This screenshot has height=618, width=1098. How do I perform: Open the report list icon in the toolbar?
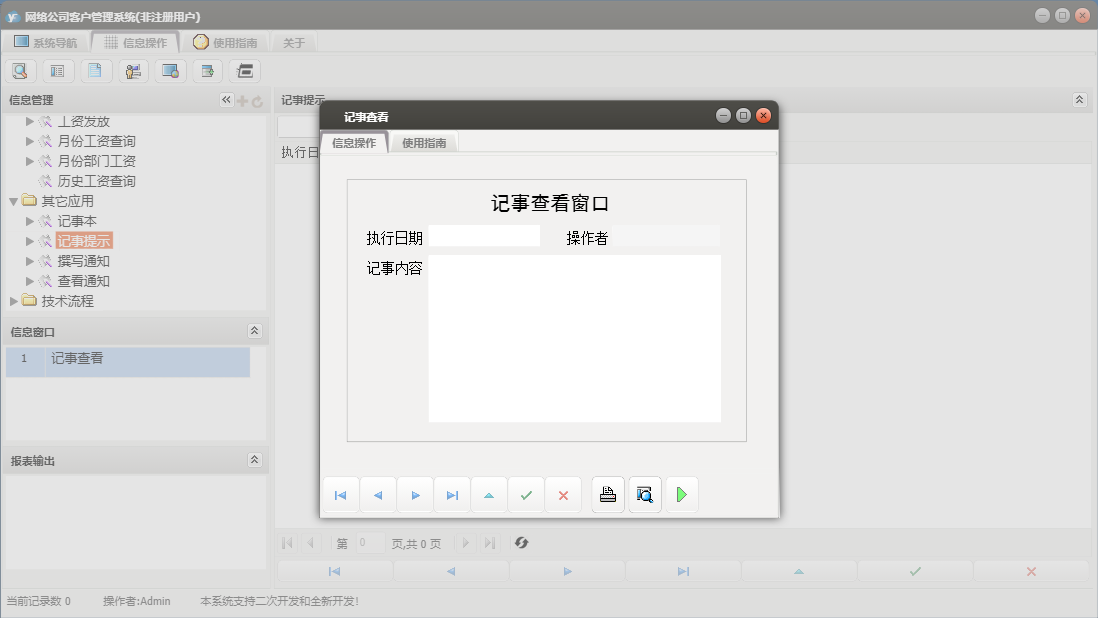(x=57, y=71)
